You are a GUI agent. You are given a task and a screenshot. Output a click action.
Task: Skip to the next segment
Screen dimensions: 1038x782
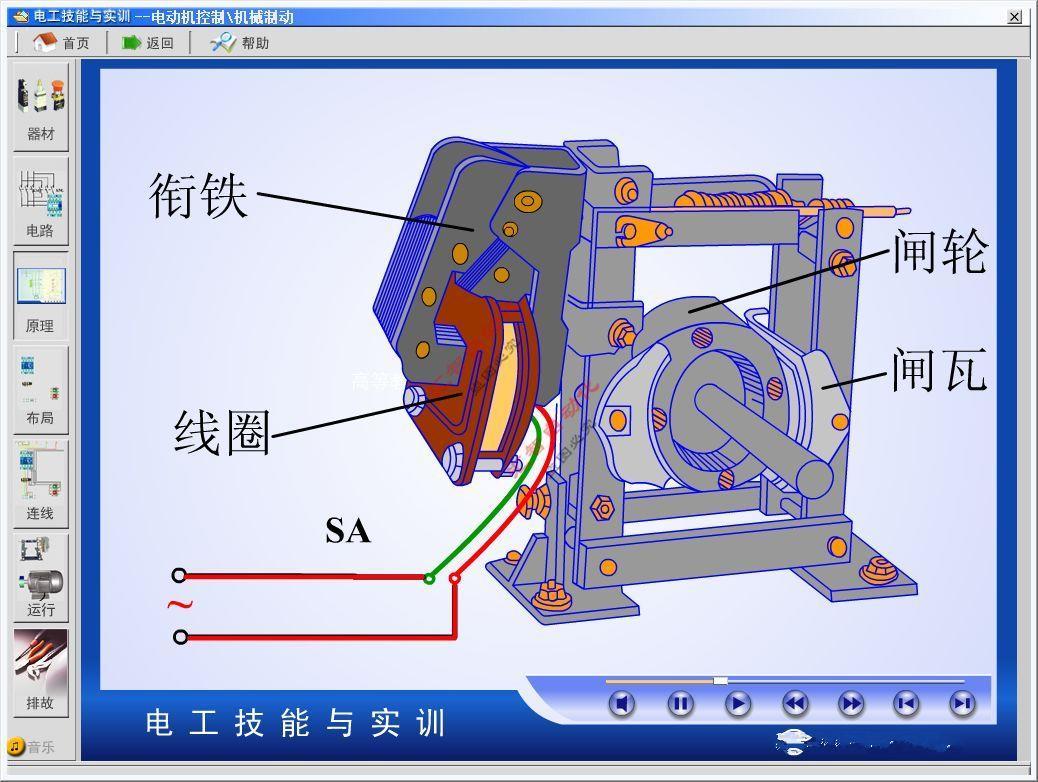(962, 704)
